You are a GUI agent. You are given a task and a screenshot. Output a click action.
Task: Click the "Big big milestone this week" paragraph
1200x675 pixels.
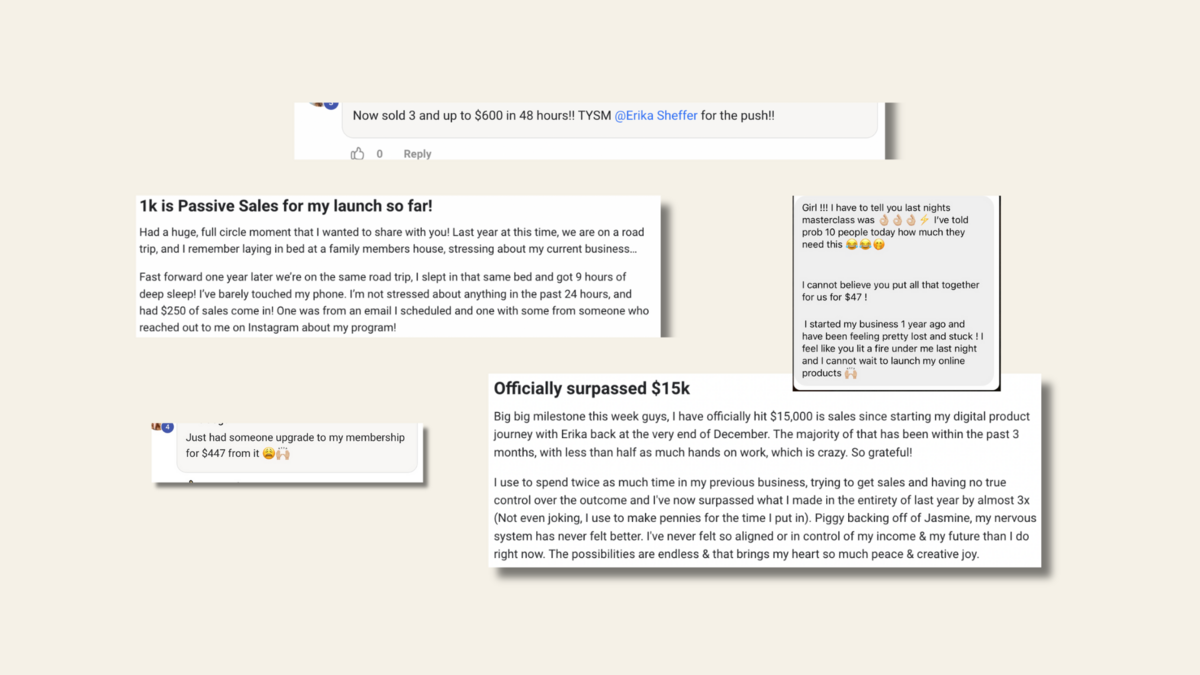point(762,434)
